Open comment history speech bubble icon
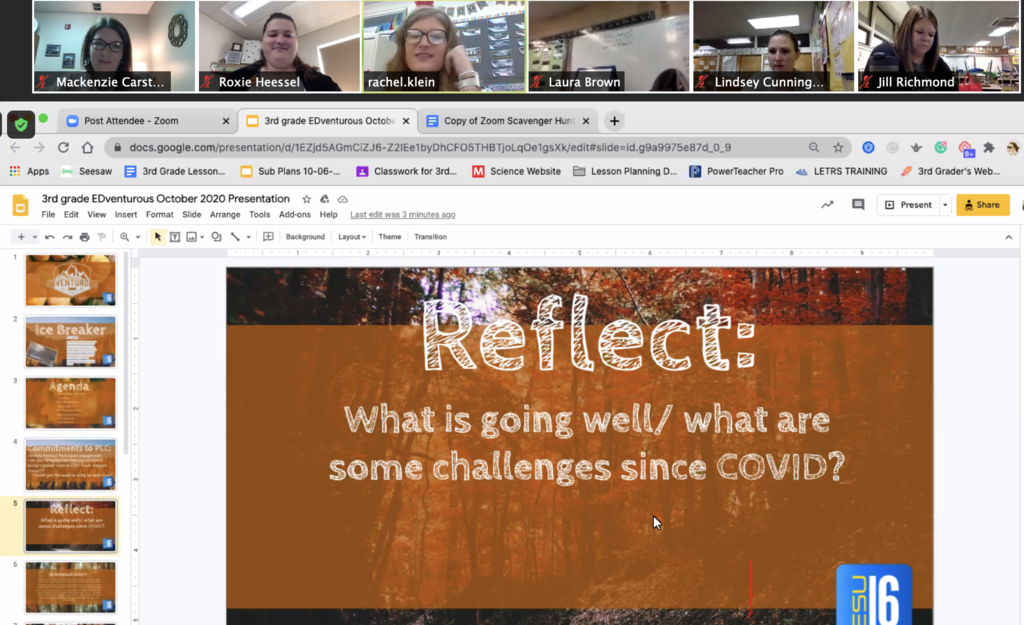This screenshot has height=625, width=1024. tap(857, 205)
